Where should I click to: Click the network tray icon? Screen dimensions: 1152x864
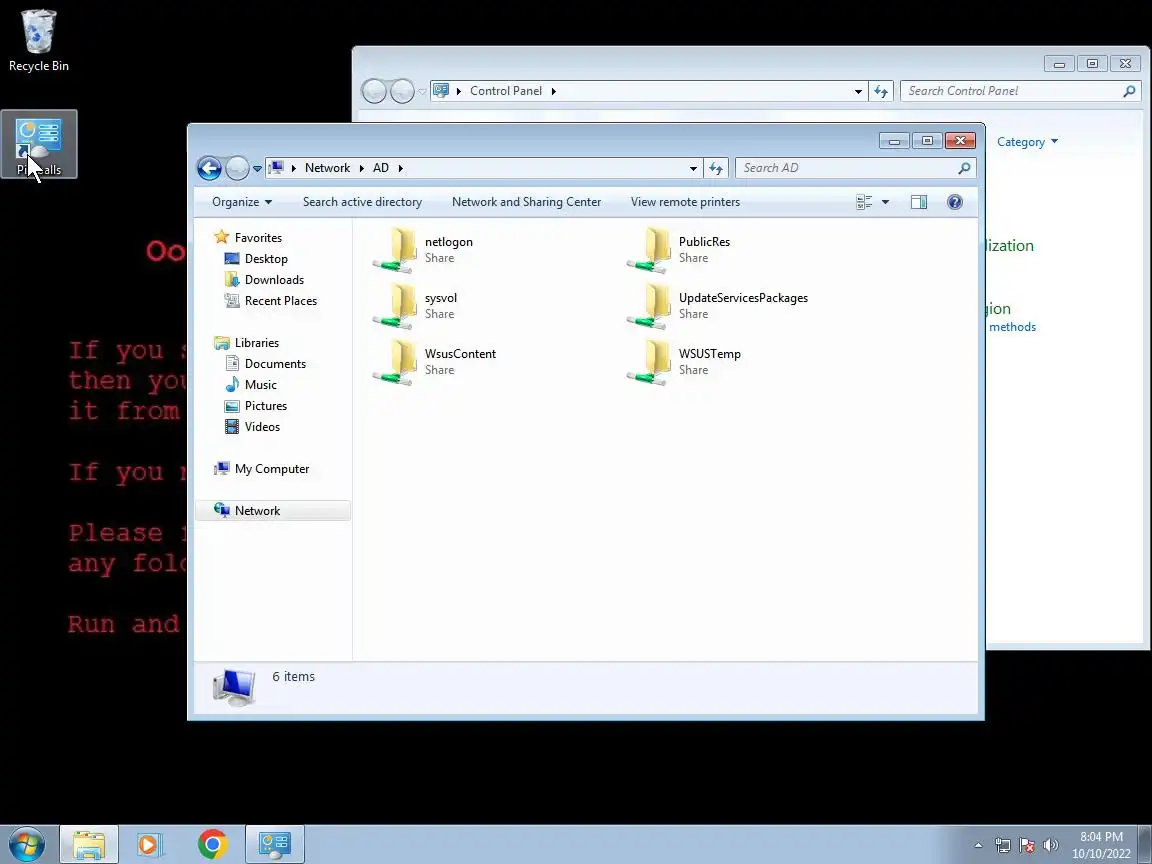1003,845
